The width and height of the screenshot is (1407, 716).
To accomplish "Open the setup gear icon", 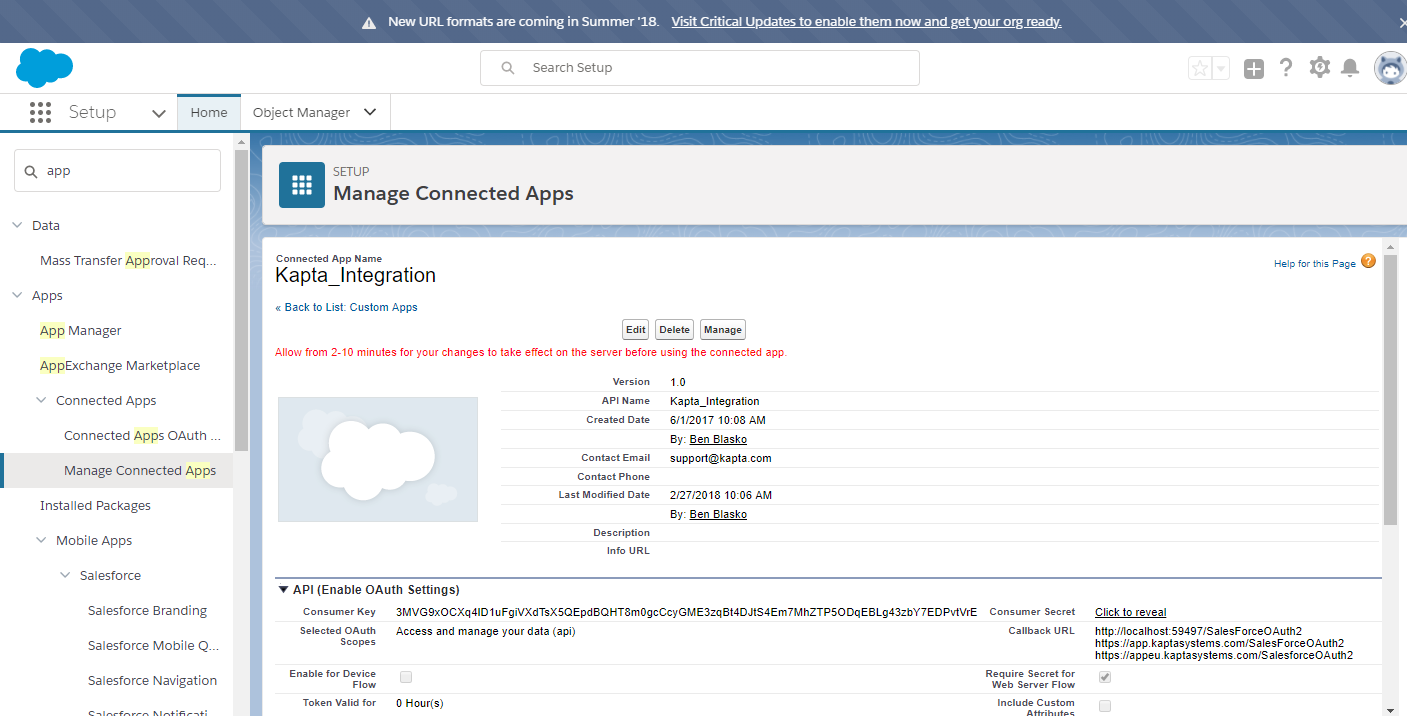I will 1320,67.
